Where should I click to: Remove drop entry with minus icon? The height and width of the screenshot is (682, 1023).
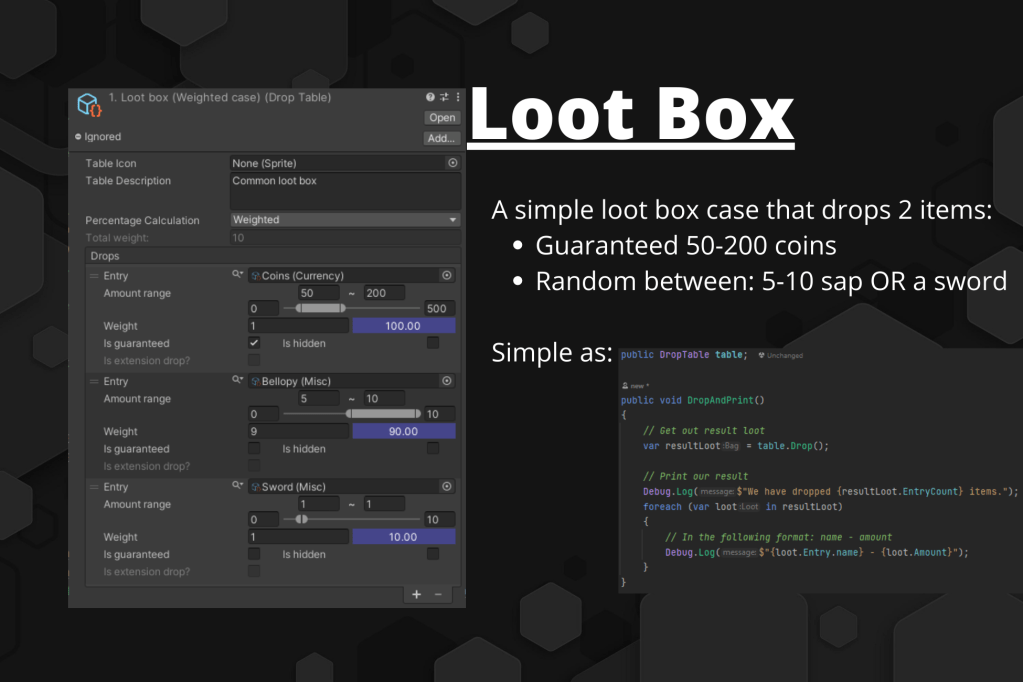click(438, 594)
